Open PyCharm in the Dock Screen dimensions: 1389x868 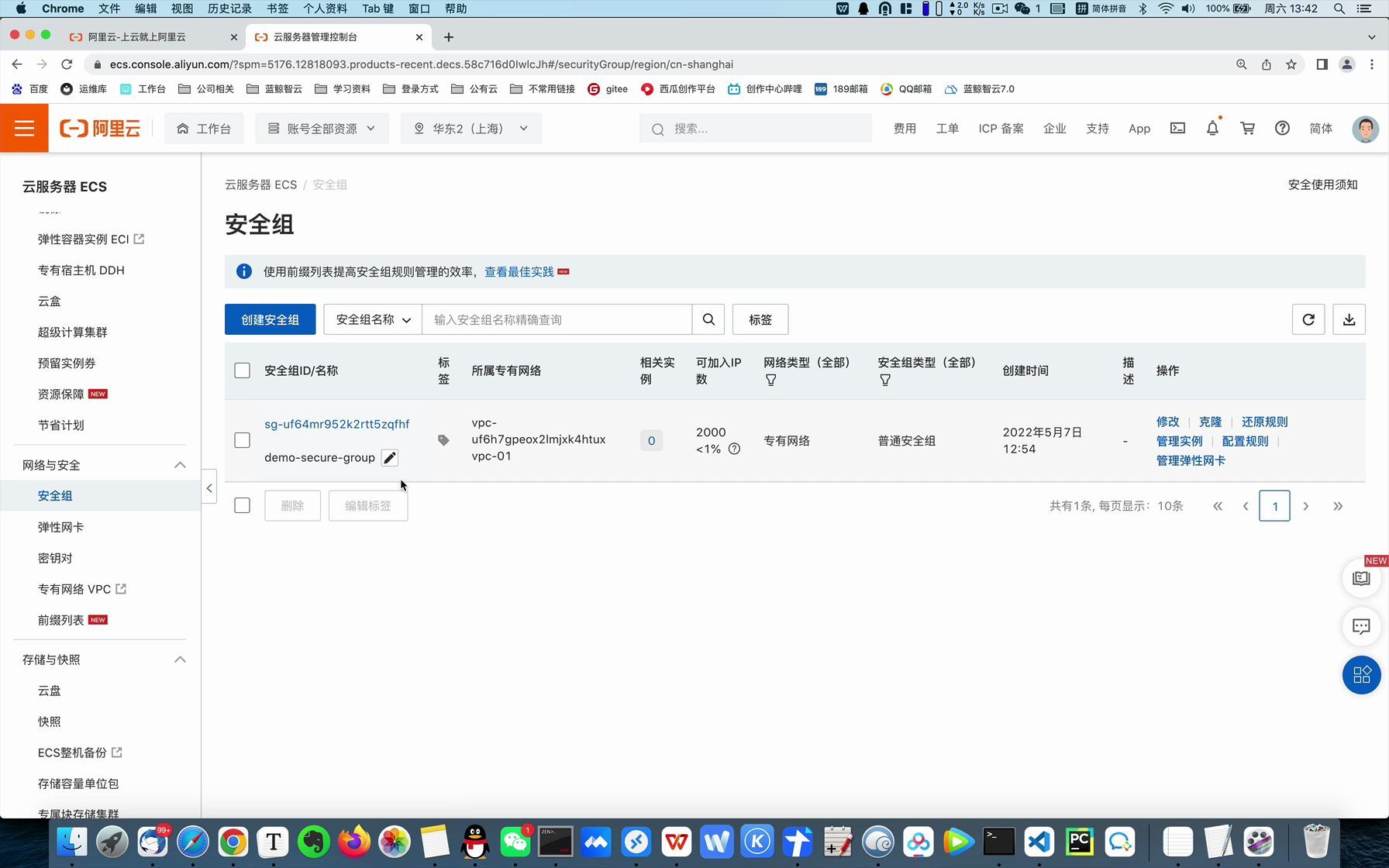tap(1080, 842)
